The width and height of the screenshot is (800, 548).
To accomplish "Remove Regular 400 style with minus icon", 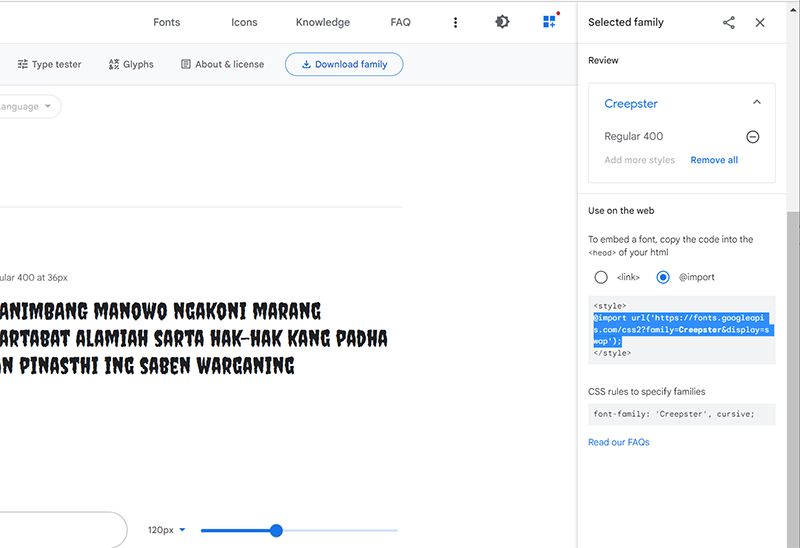I will click(x=753, y=137).
